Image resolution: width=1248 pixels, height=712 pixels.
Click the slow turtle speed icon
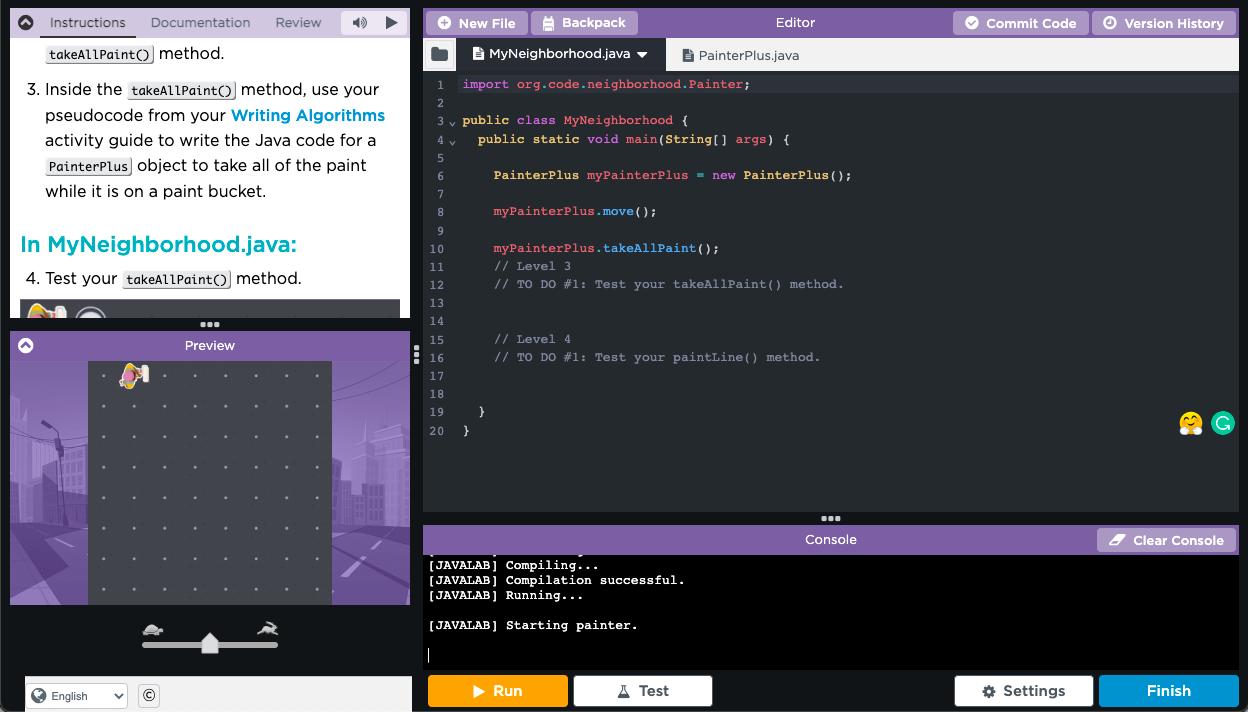tap(153, 630)
